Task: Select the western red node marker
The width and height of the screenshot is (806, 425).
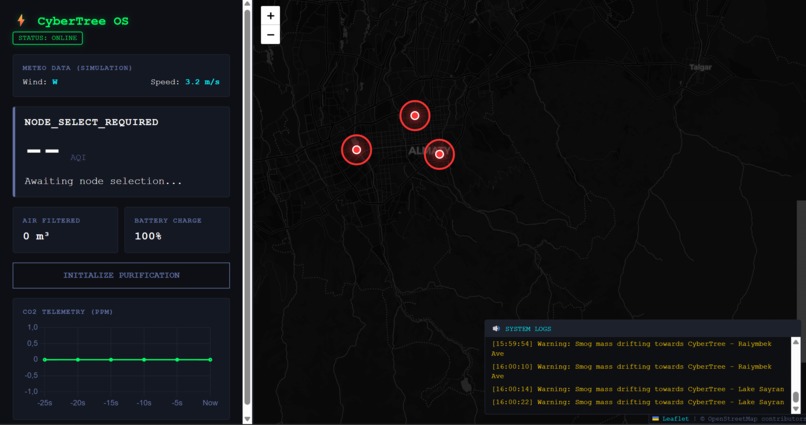Action: pos(356,150)
